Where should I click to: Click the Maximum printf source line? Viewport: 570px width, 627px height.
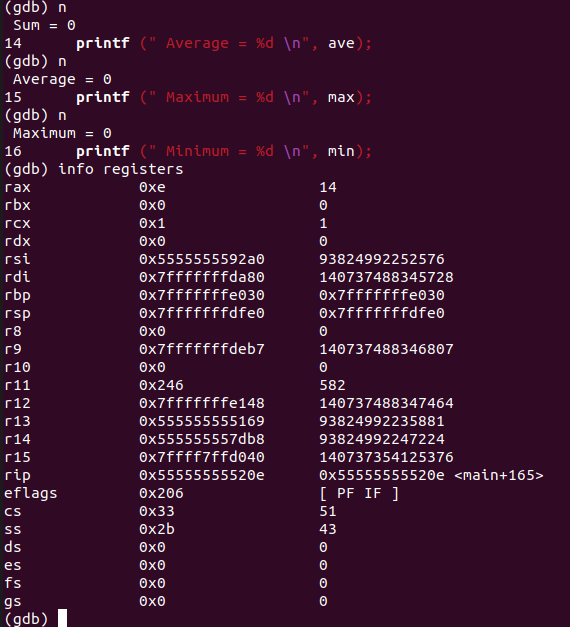188,97
